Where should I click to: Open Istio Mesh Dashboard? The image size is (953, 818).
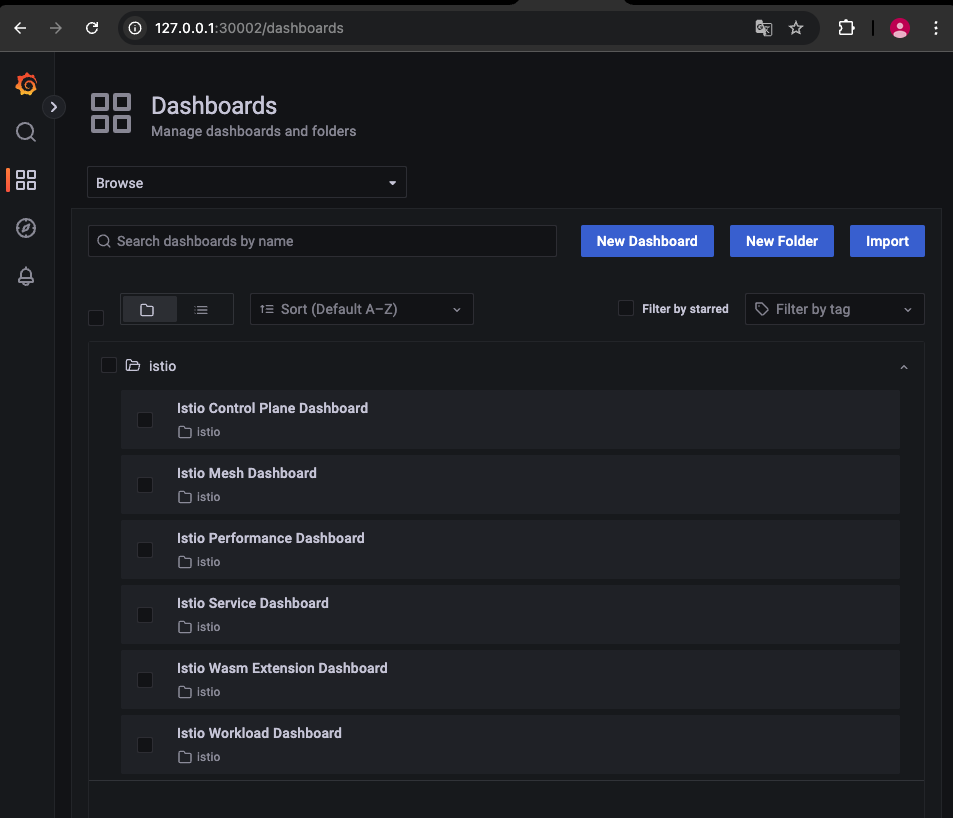(247, 473)
